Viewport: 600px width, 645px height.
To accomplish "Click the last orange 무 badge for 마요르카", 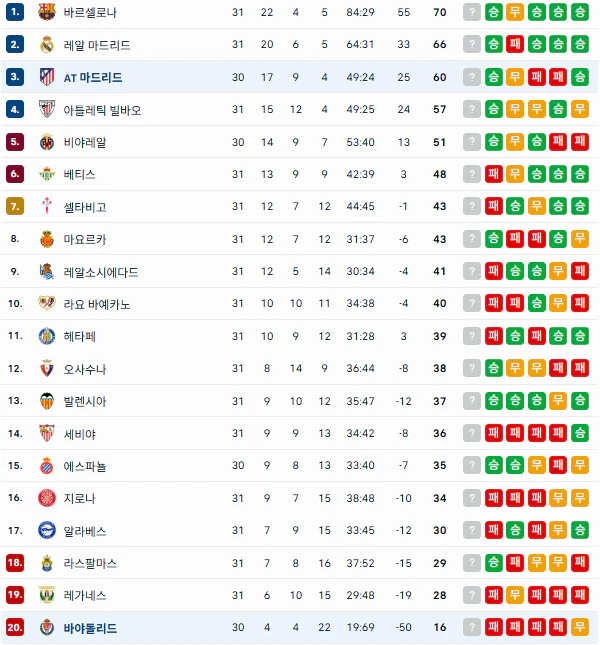I will (580, 239).
